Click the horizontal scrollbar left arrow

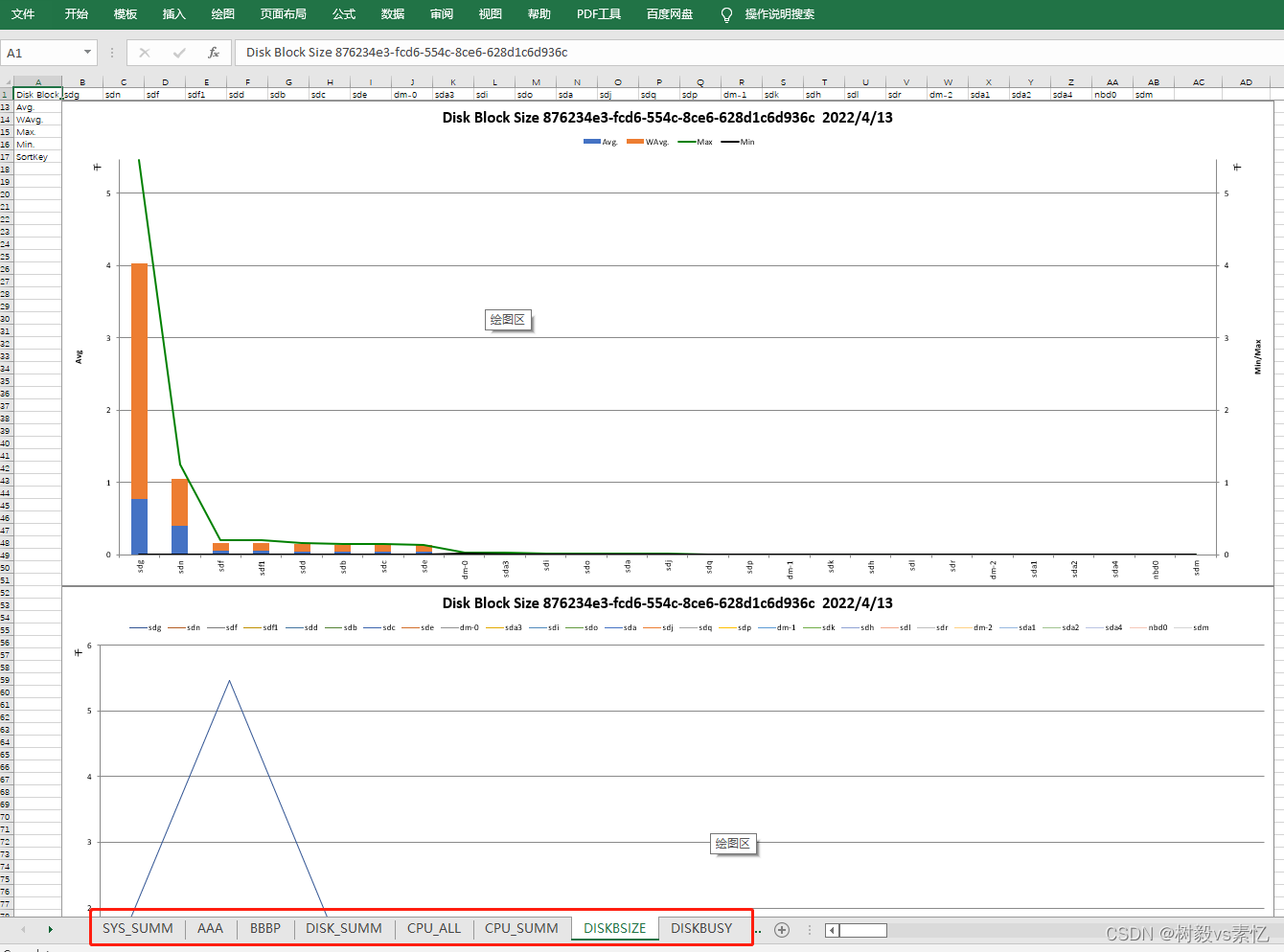832,930
